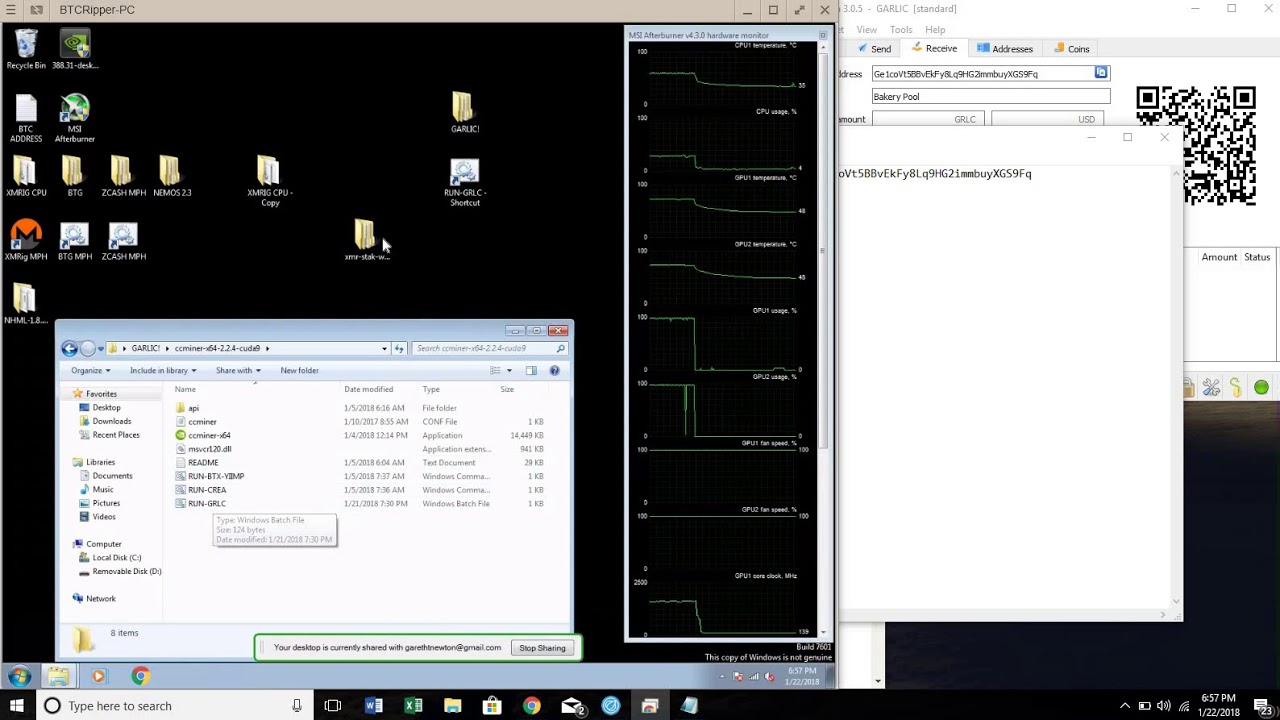Select Downloads under Favorites in Explorer
Viewport: 1280px width, 720px height.
click(x=111, y=421)
